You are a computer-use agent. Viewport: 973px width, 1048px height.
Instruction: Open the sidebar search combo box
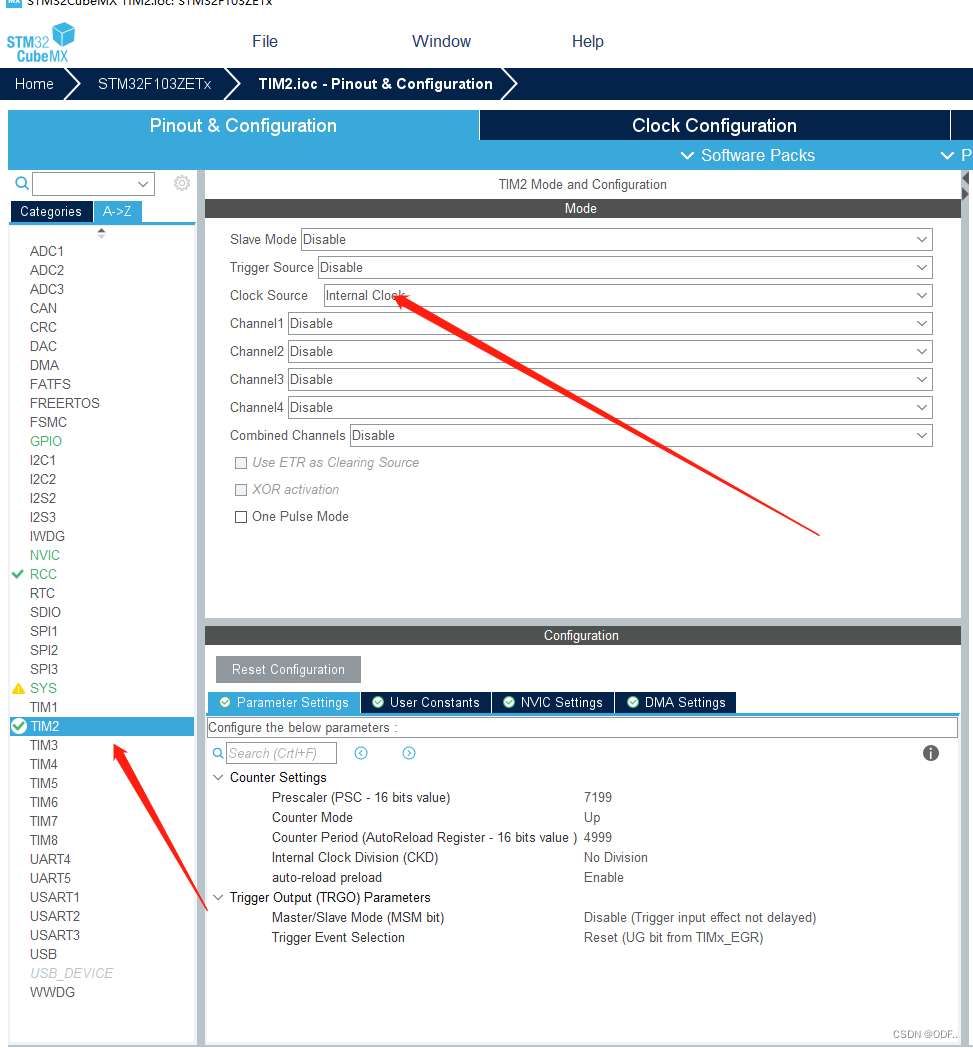point(94,184)
